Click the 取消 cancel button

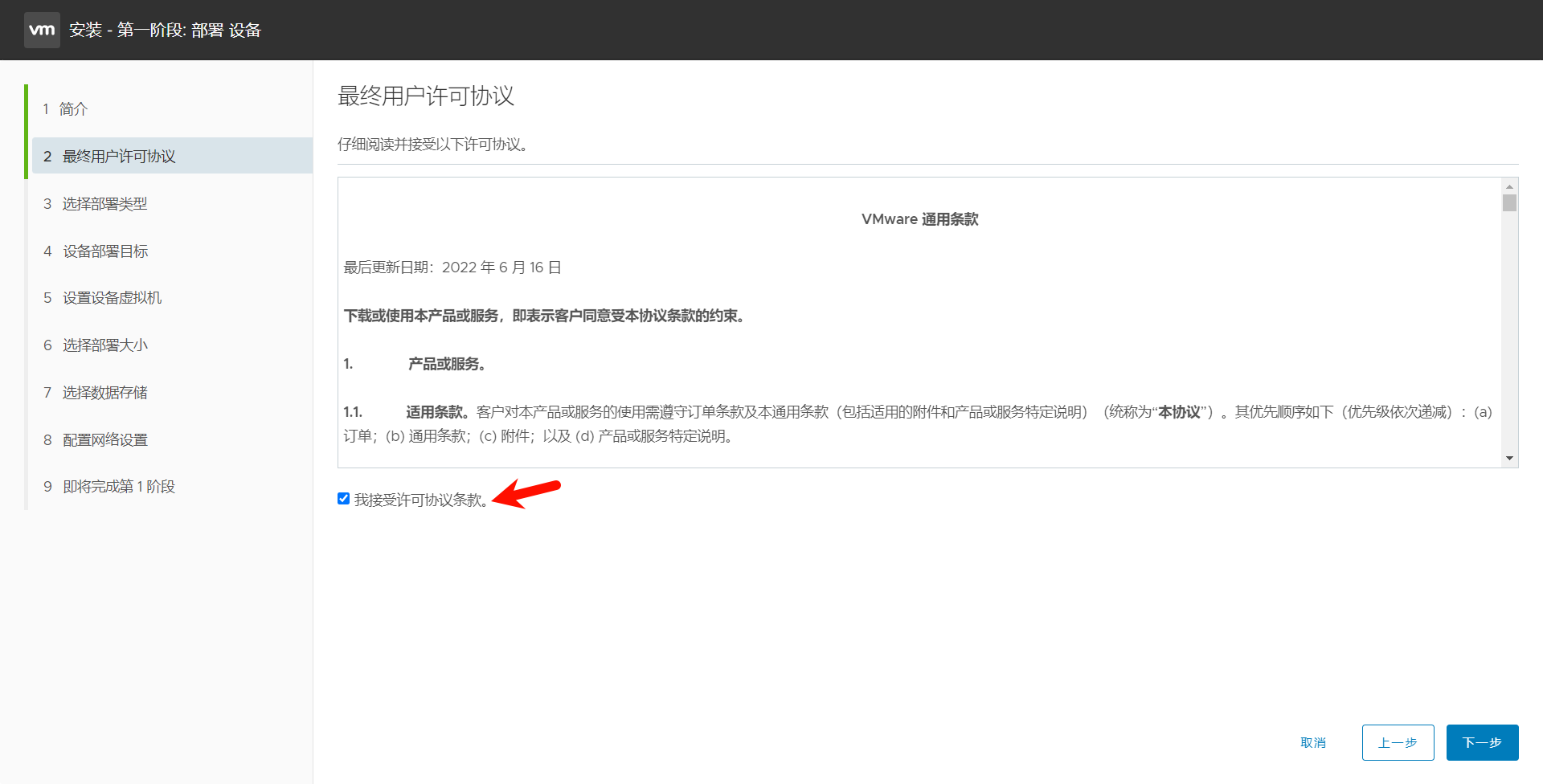[x=1313, y=742]
